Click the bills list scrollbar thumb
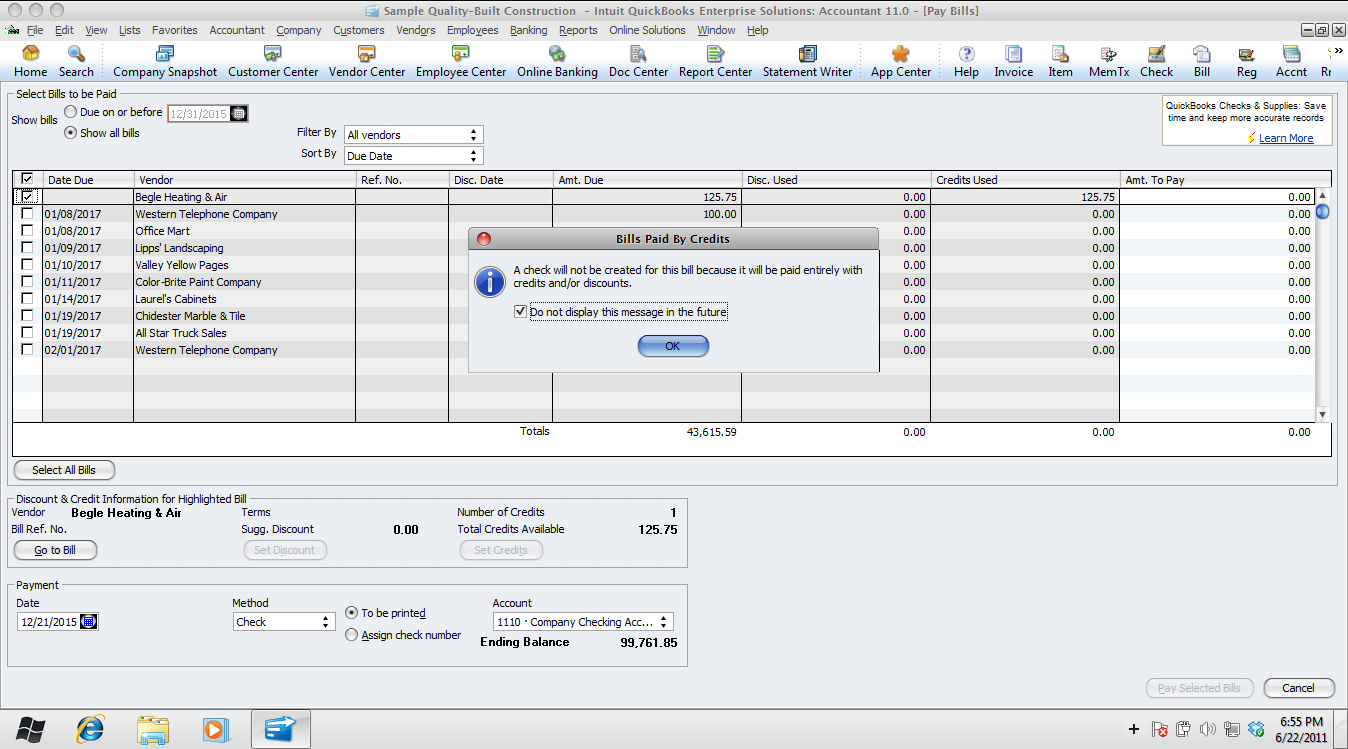 (1323, 211)
